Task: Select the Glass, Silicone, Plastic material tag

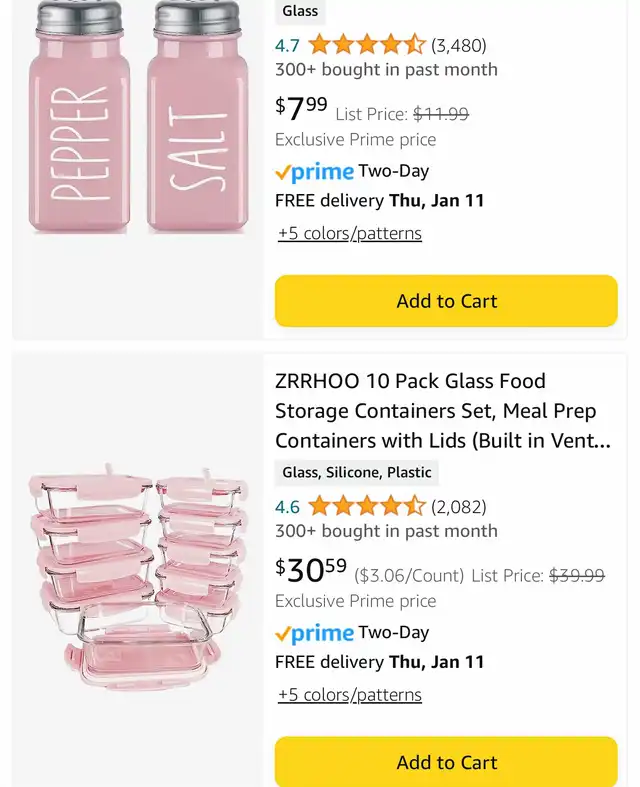Action: click(357, 473)
